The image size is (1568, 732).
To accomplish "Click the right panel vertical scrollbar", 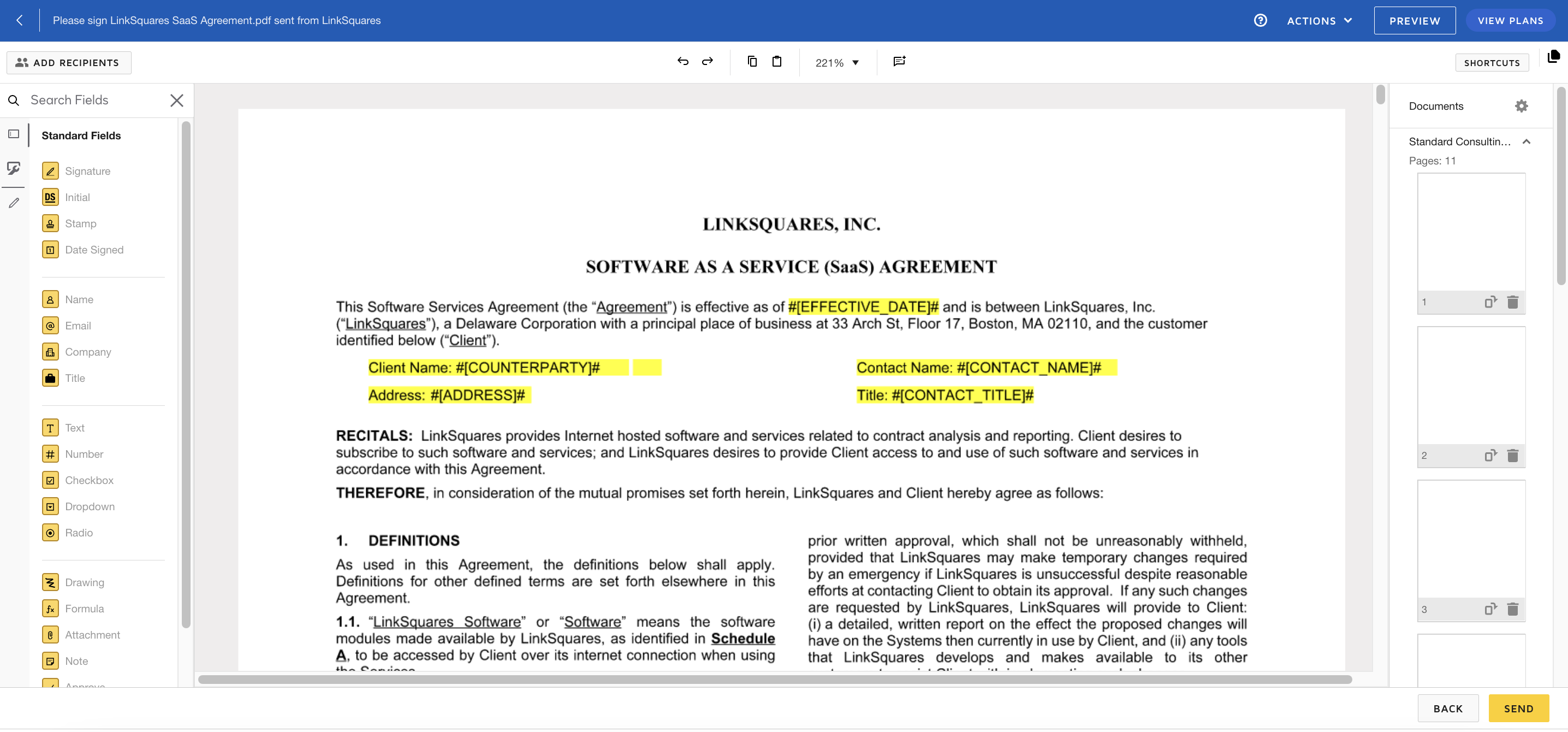I will 1561,186.
